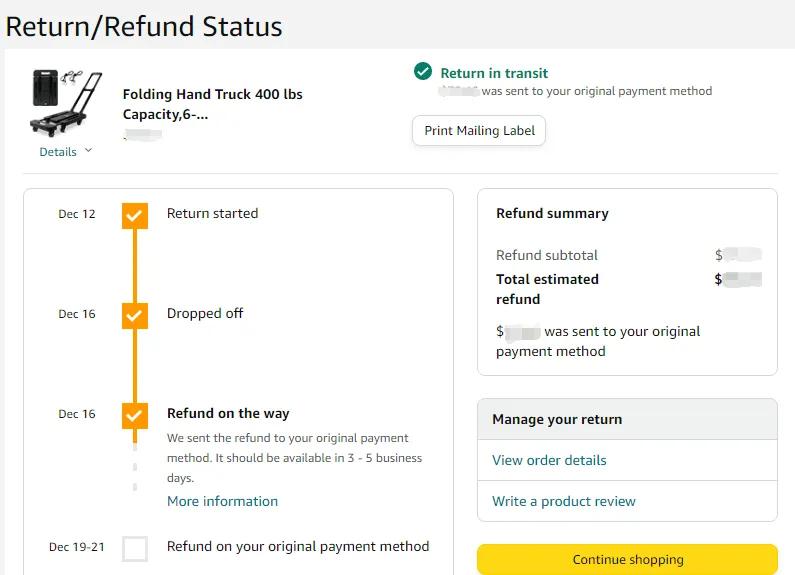This screenshot has width=795, height=575.
Task: Open the Details dropdown link
Action: (x=58, y=152)
